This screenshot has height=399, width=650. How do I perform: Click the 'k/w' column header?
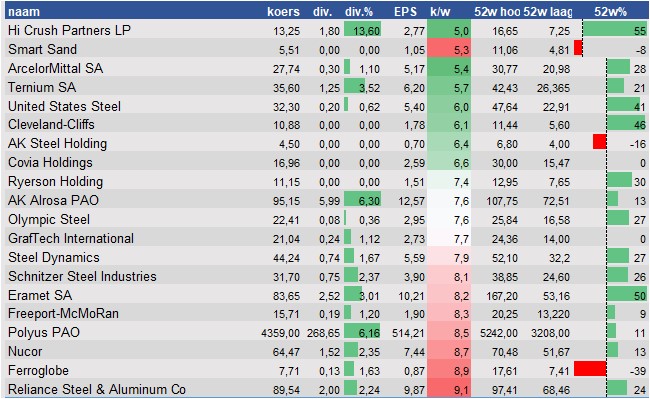pyautogui.click(x=440, y=12)
